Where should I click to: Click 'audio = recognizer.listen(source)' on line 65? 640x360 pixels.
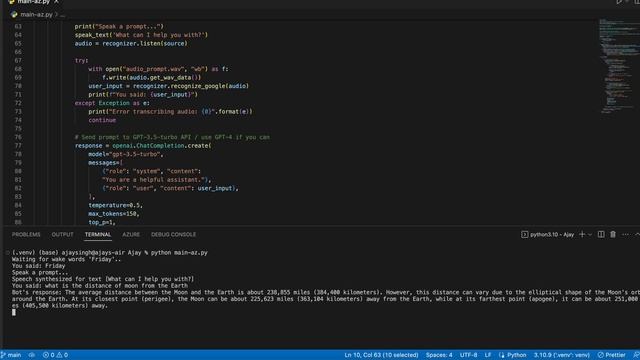(131, 44)
